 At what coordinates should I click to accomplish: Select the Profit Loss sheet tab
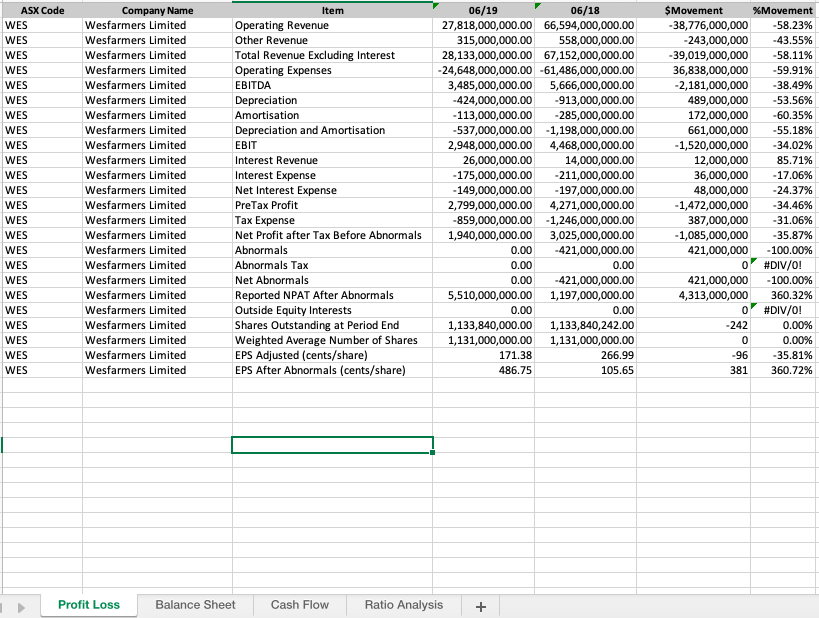coord(89,605)
